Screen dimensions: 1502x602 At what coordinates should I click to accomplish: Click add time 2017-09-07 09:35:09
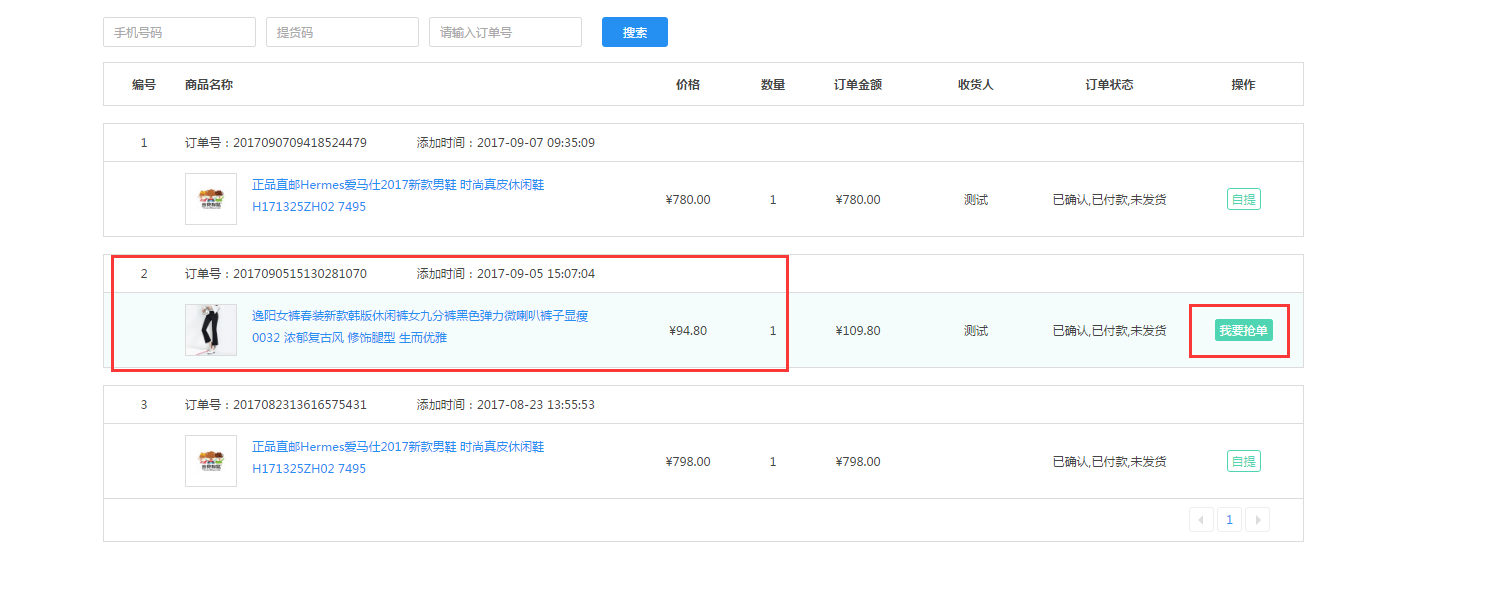(536, 143)
